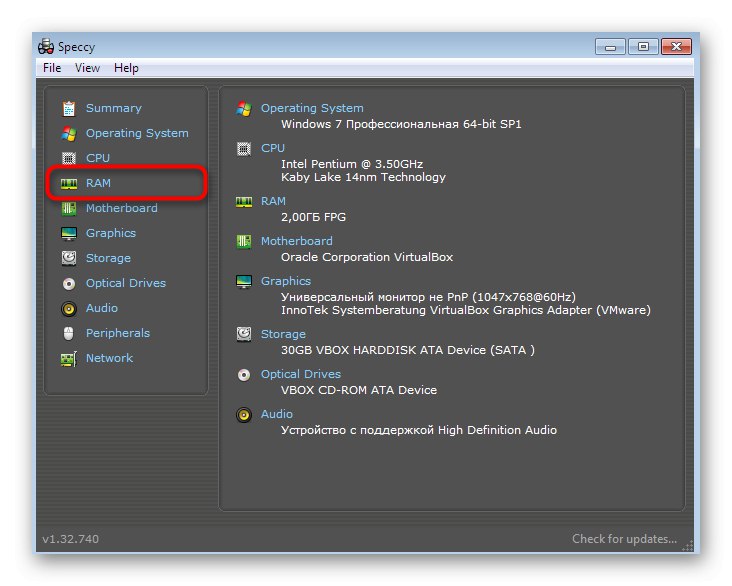The width and height of the screenshot is (732, 586).
Task: Click the Summary clipboard icon in sidebar
Action: [x=69, y=108]
